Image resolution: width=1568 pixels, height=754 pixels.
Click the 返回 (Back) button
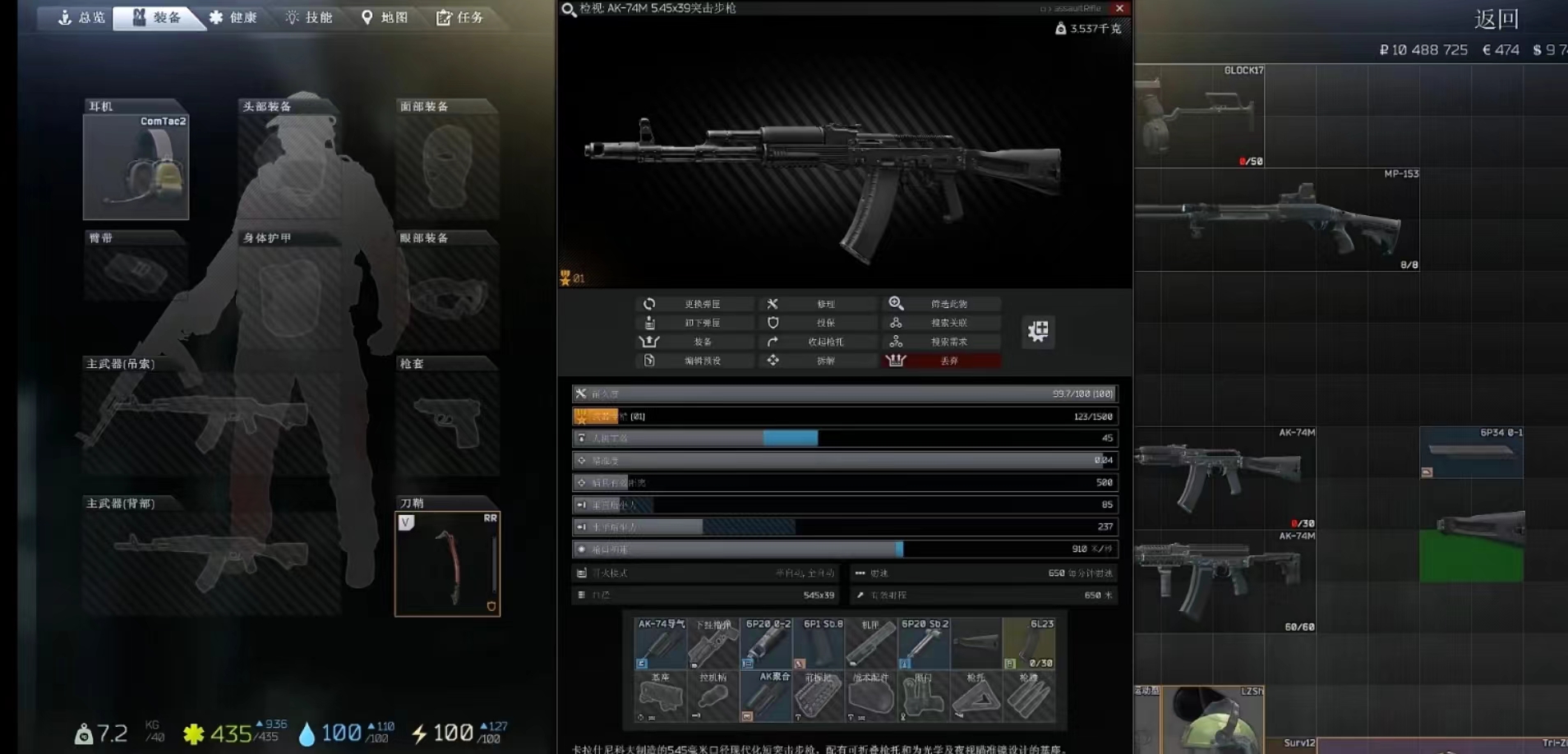pos(1496,19)
